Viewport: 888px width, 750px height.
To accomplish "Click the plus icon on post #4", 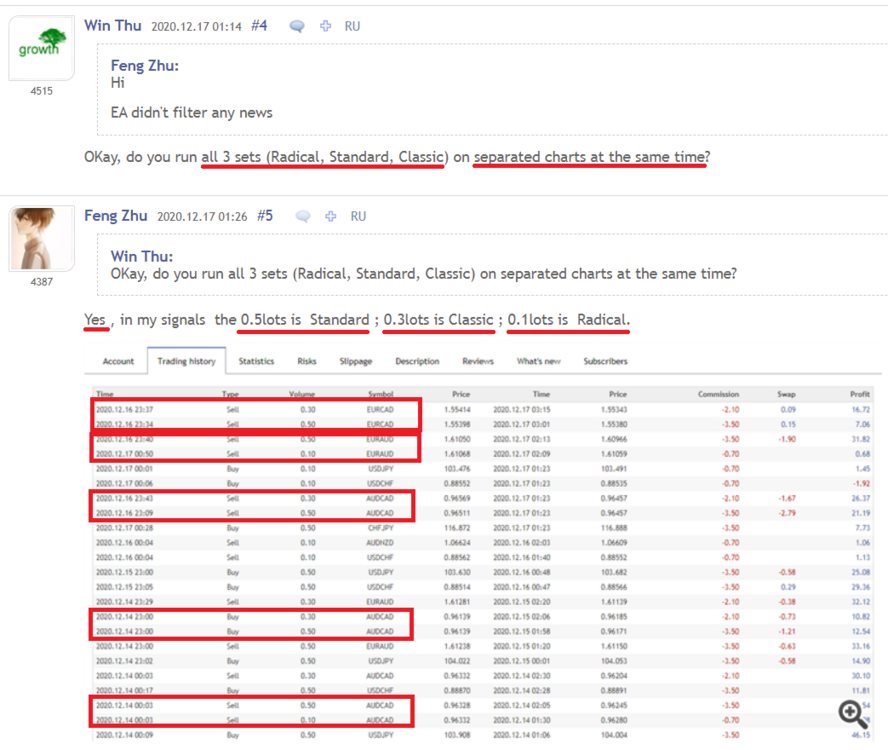I will [x=325, y=26].
